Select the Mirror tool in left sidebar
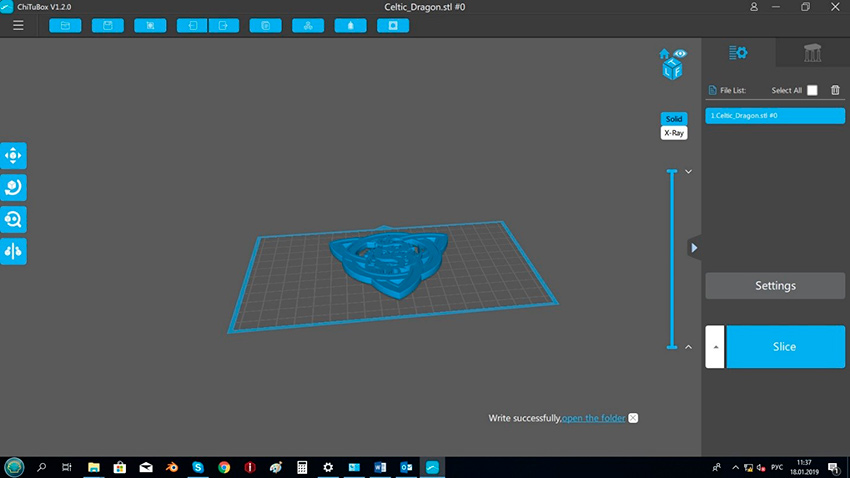The height and width of the screenshot is (478, 850). [x=14, y=252]
